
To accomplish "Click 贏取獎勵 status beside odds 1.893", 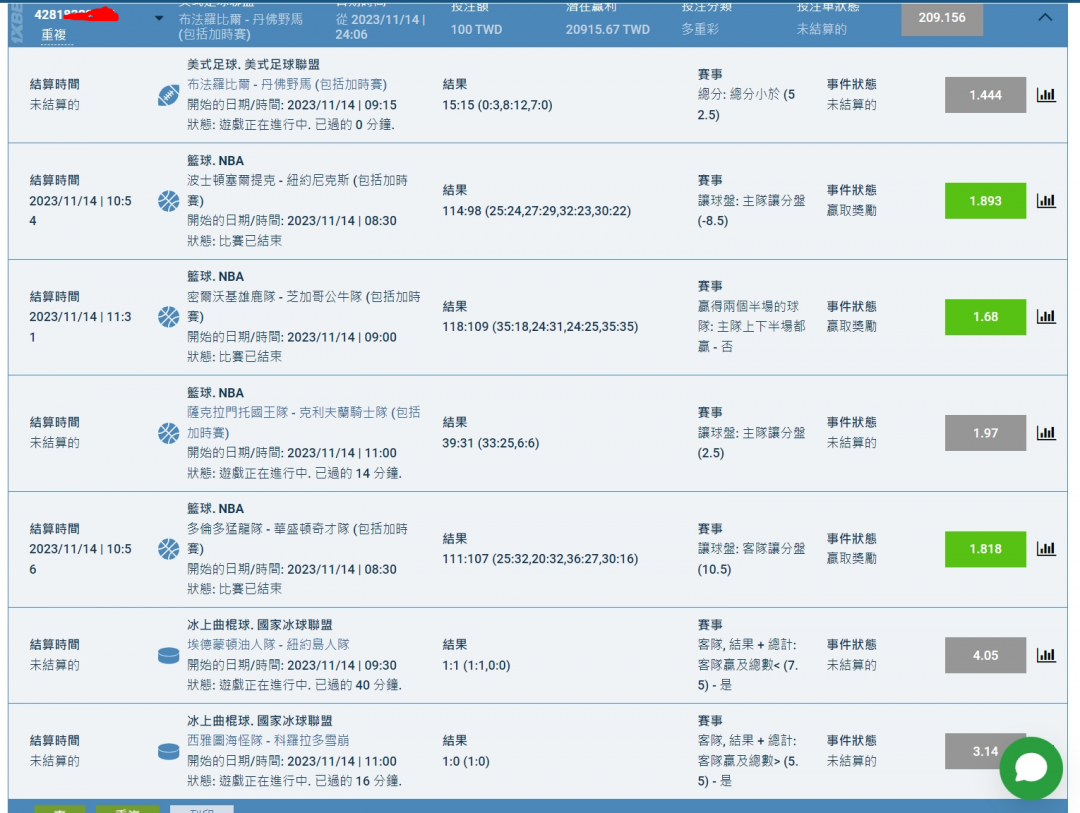I will click(x=851, y=210).
